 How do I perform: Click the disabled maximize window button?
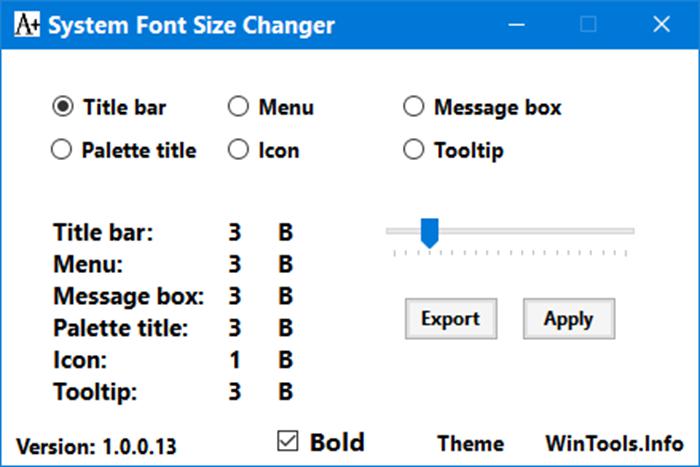pyautogui.click(x=588, y=24)
